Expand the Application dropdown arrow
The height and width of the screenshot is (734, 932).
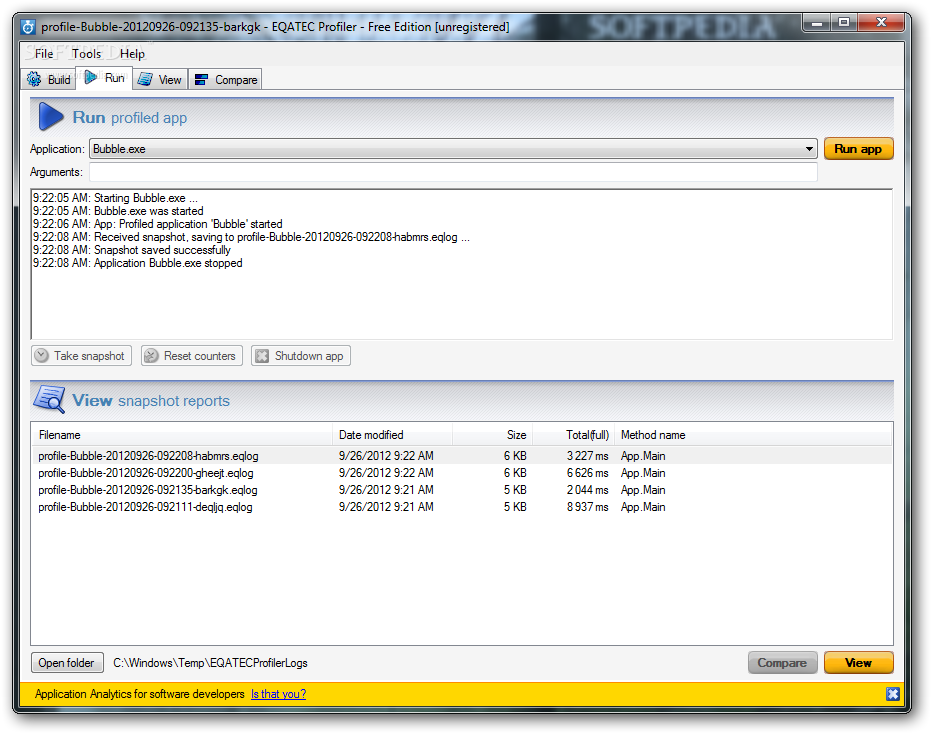[809, 149]
